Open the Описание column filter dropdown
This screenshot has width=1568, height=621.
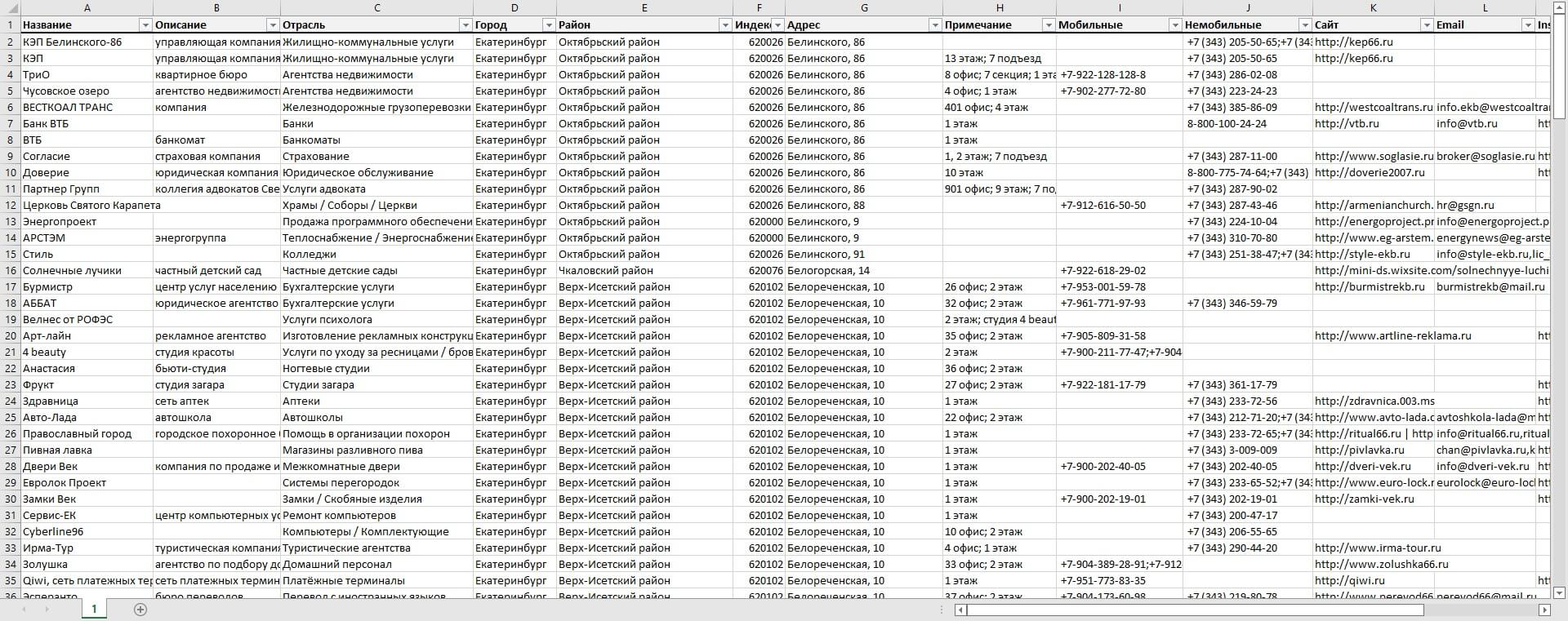(x=273, y=25)
